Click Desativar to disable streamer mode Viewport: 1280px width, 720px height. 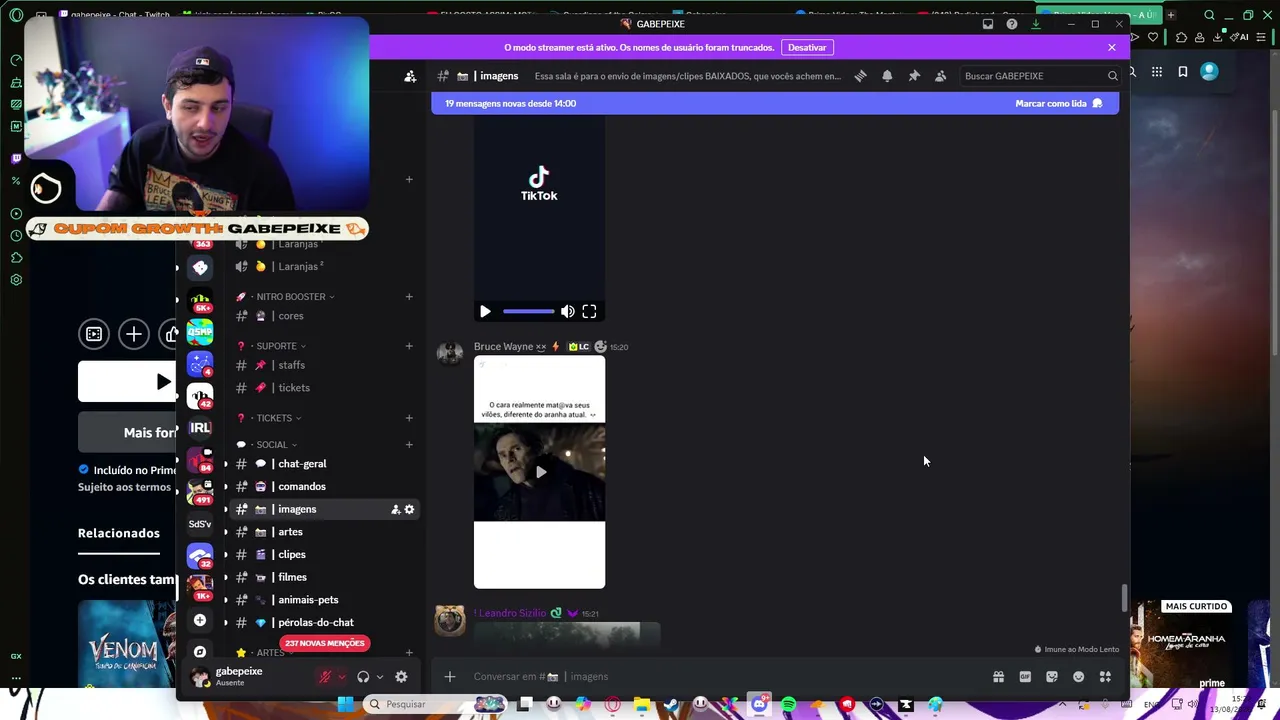tap(807, 48)
